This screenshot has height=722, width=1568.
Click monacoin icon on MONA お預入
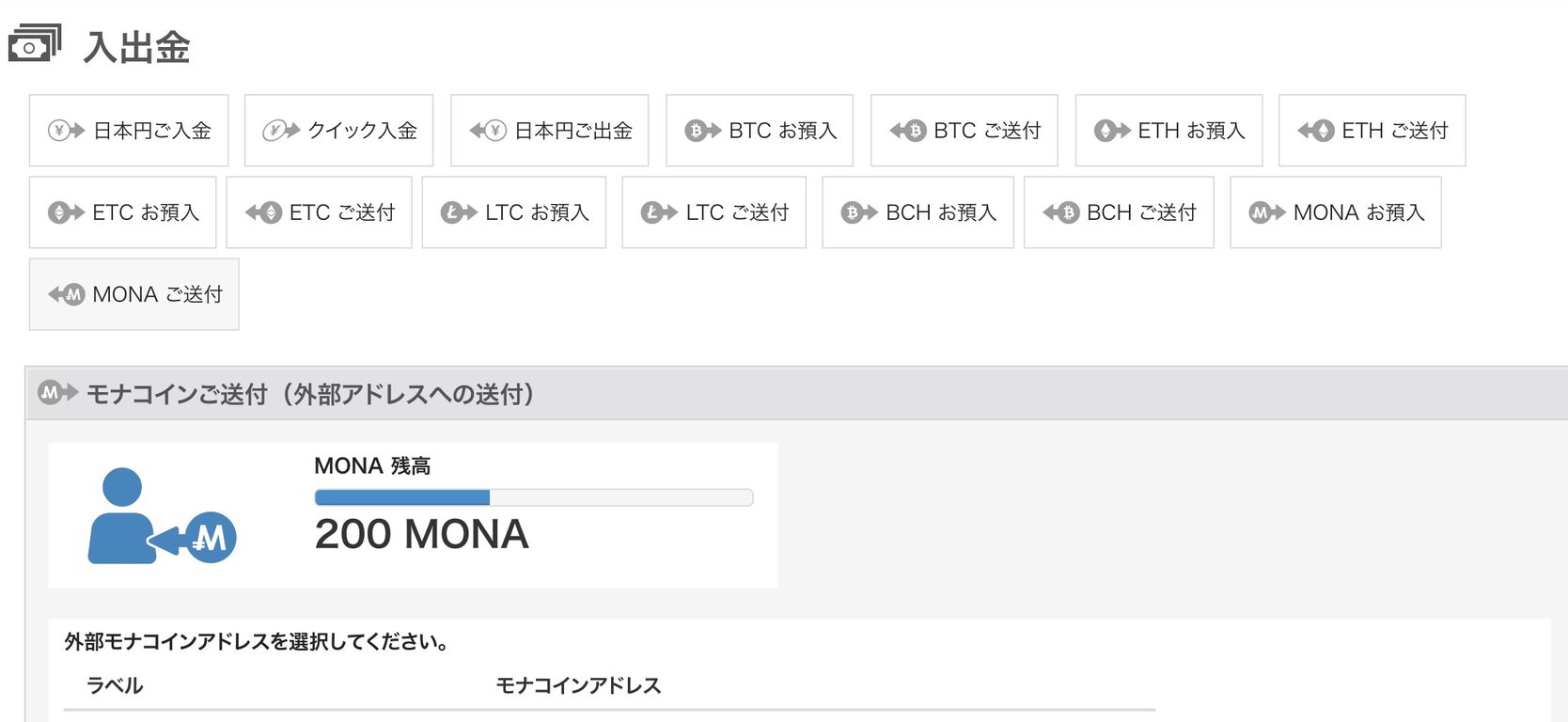(1266, 212)
